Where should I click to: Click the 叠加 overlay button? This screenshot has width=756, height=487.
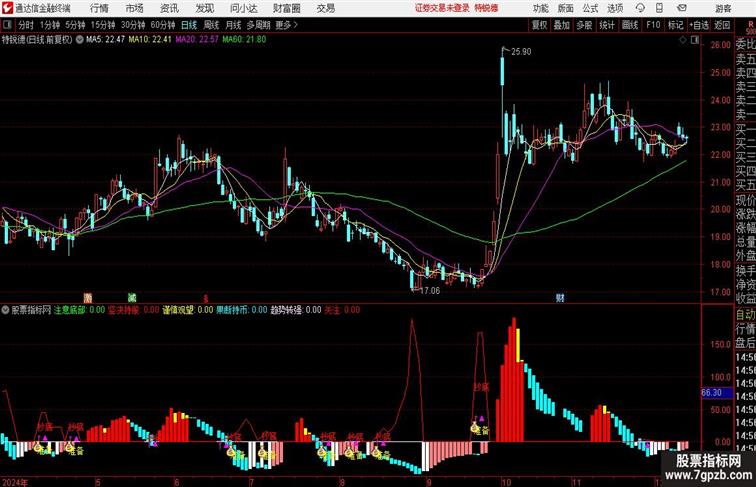pos(562,25)
